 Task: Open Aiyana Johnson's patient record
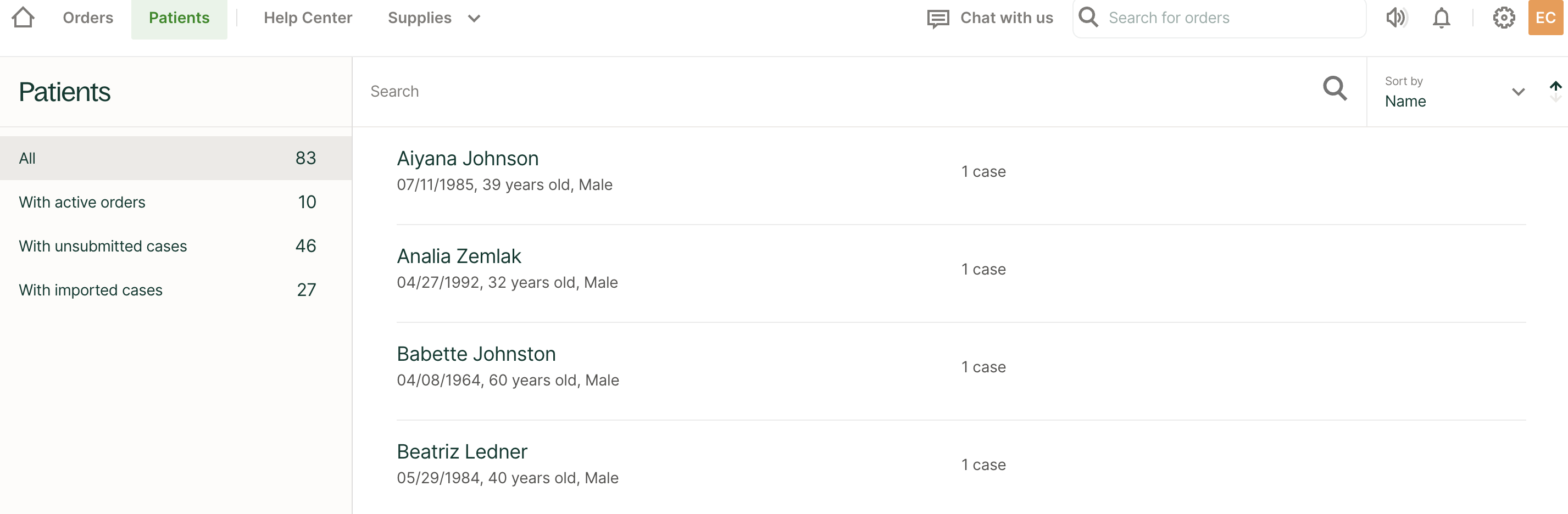(468, 158)
